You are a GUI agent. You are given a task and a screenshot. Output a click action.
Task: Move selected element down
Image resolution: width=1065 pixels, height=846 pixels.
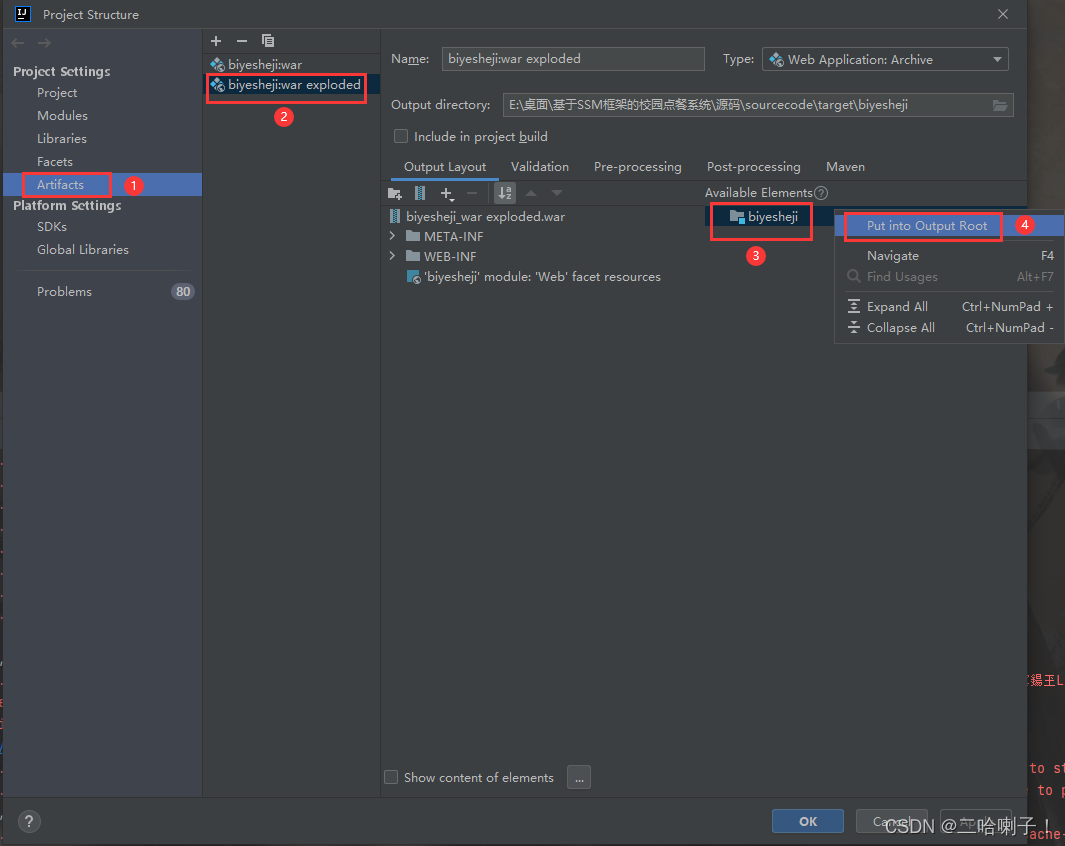pos(557,194)
